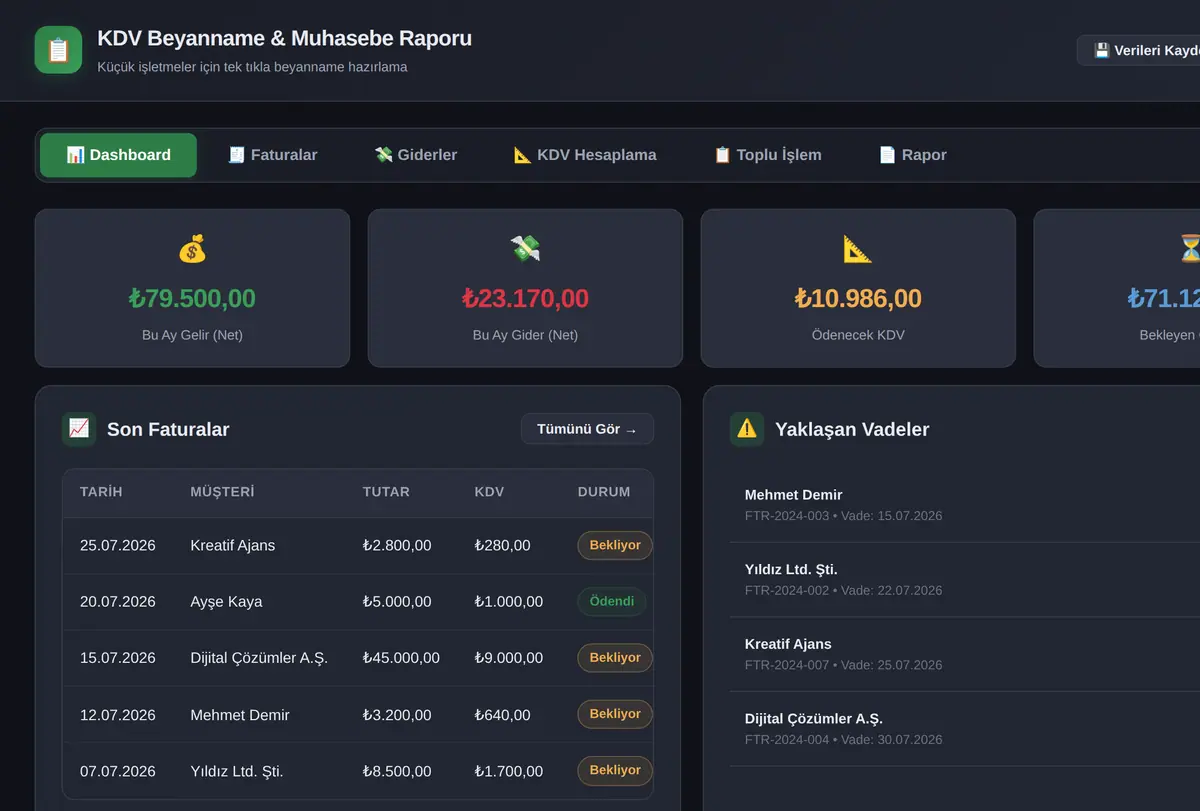Click the ₺45.000,00 amount cell

click(x=401, y=658)
